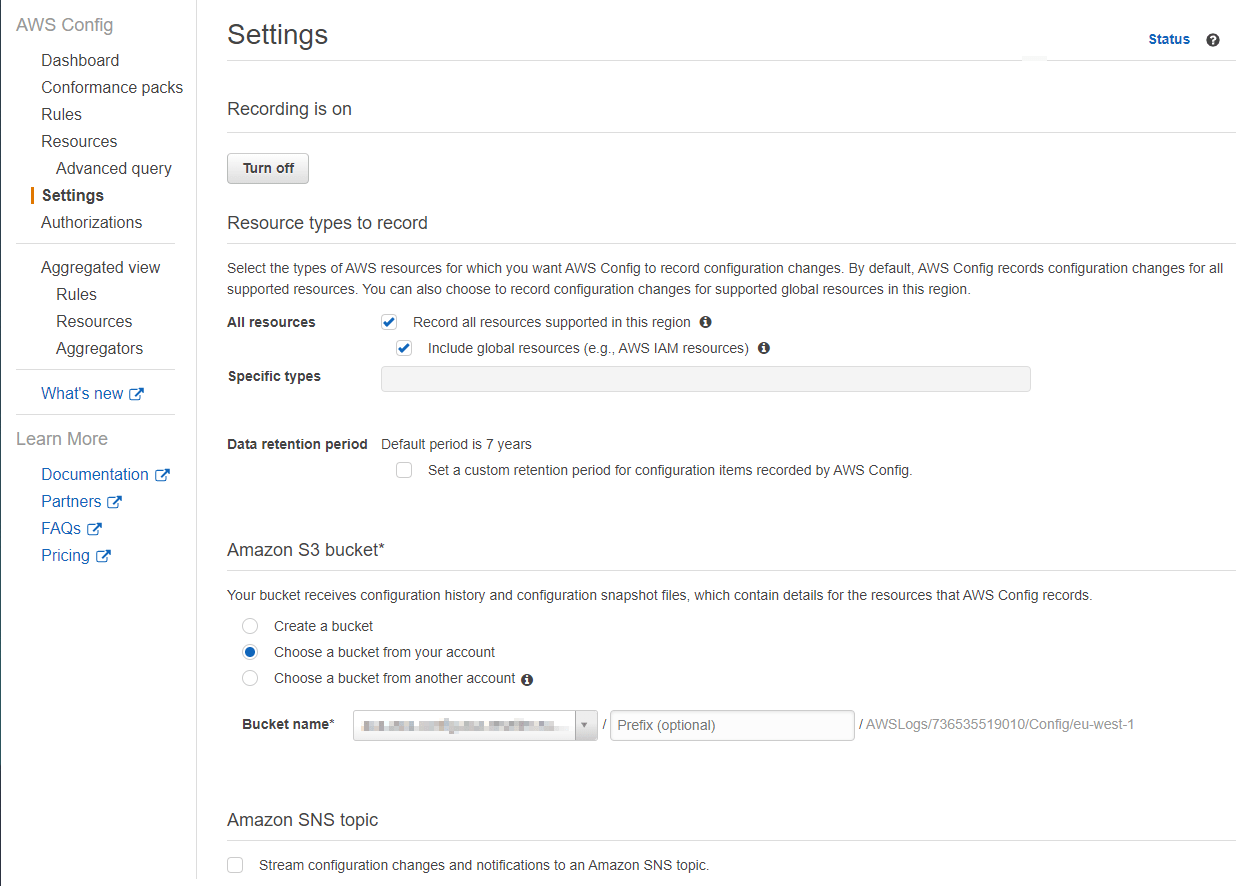Open Rules under Aggregated view

(x=76, y=294)
